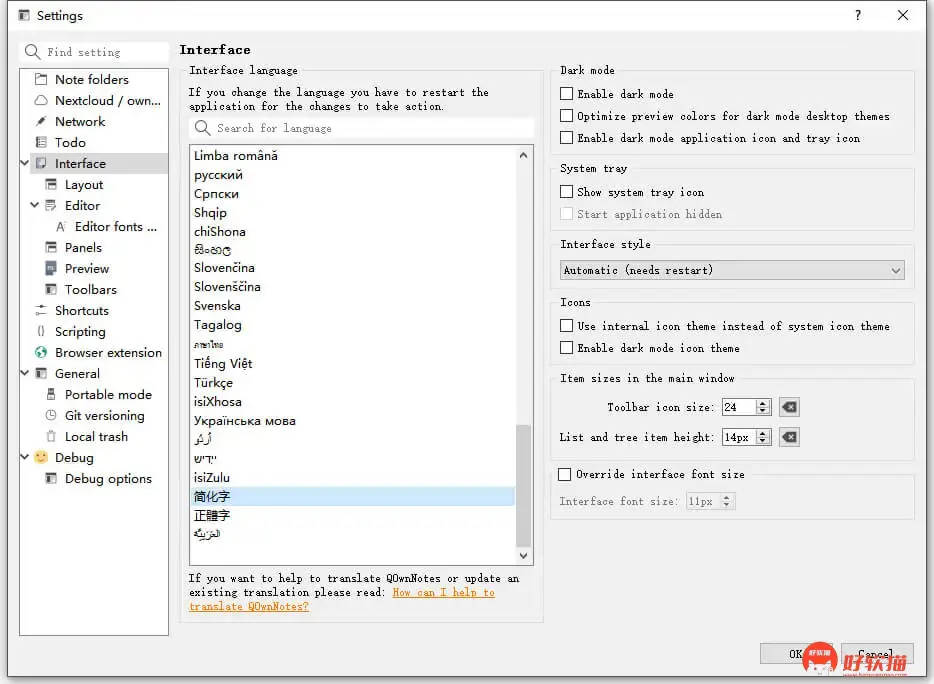
Task: Open the question mark help button
Action: (x=858, y=15)
